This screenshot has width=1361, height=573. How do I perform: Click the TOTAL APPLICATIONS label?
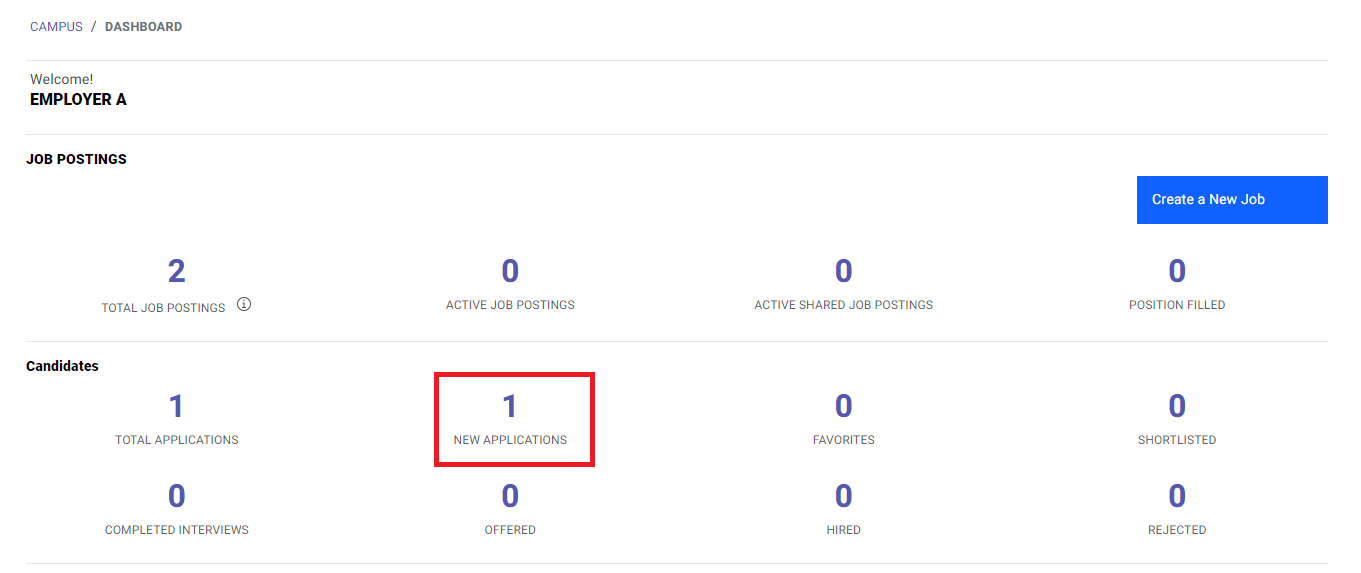177,440
